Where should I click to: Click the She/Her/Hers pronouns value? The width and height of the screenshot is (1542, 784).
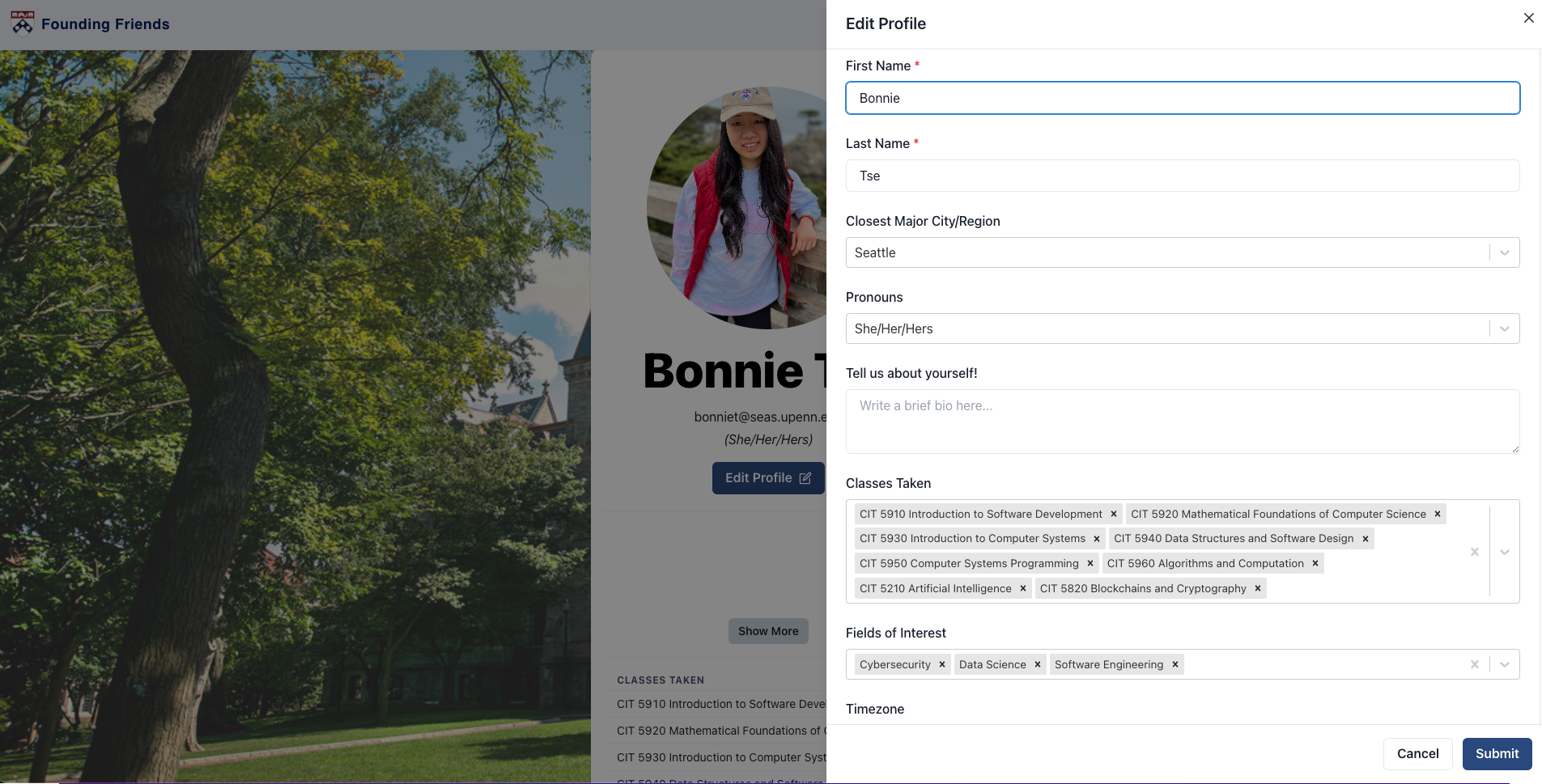pyautogui.click(x=894, y=328)
